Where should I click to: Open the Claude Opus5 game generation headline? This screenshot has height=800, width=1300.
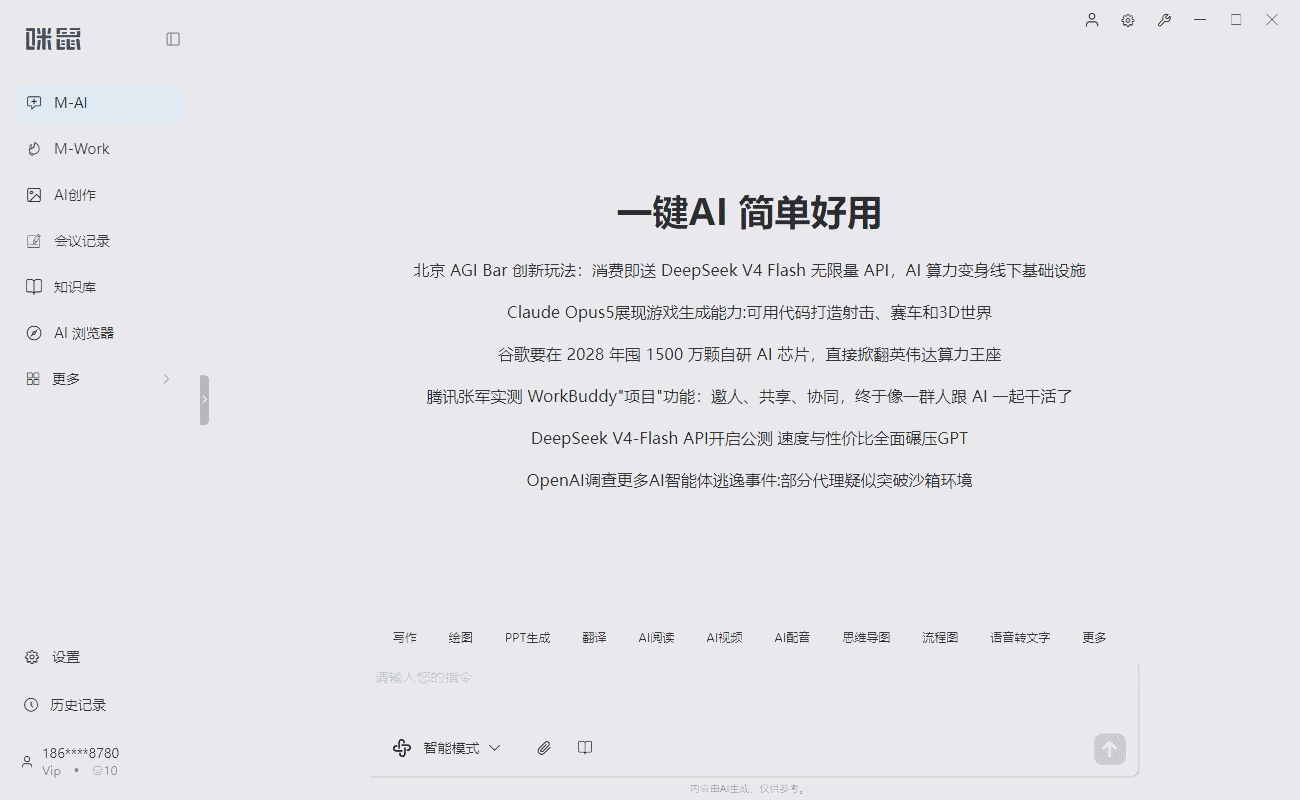click(750, 312)
